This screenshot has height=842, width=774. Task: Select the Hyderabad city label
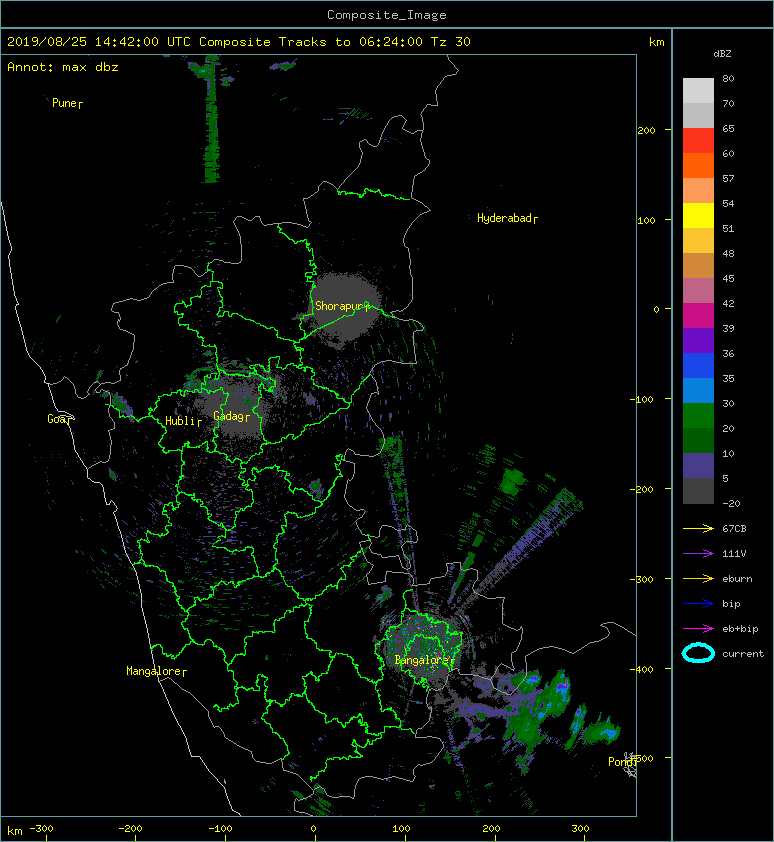(x=507, y=218)
